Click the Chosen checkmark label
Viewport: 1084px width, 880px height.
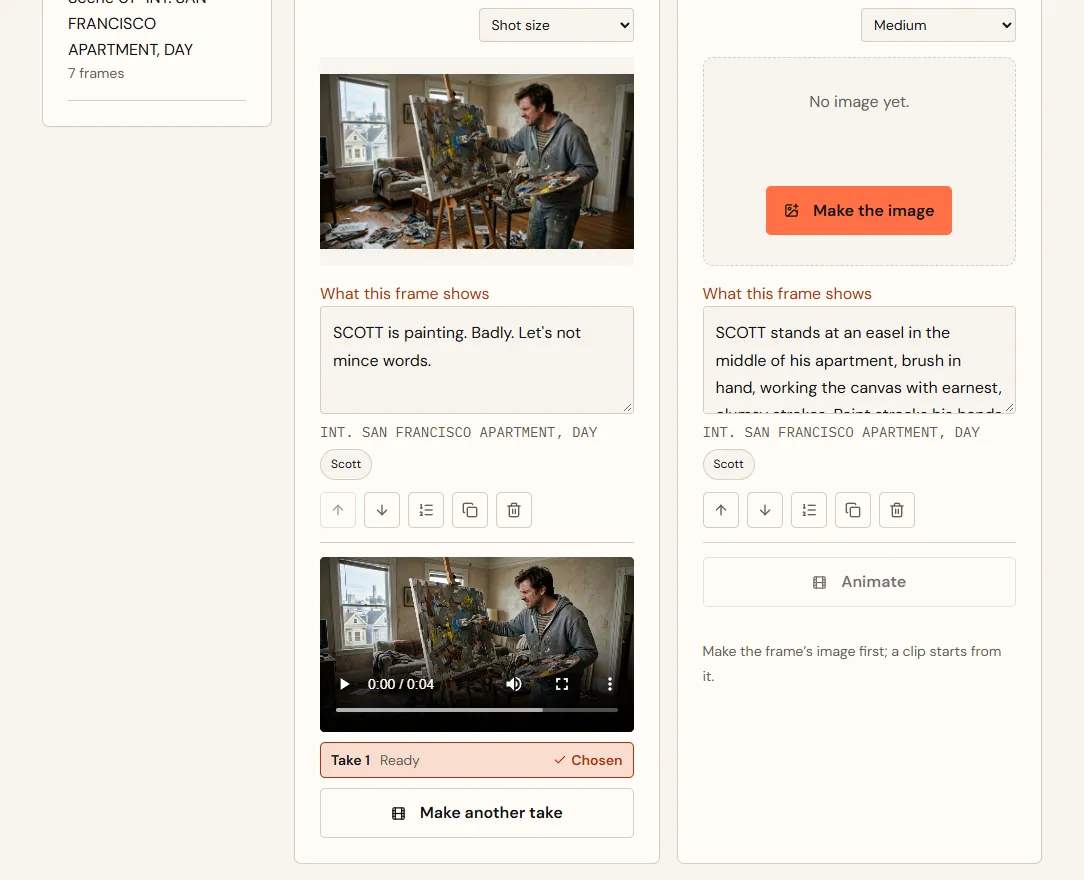(x=588, y=760)
